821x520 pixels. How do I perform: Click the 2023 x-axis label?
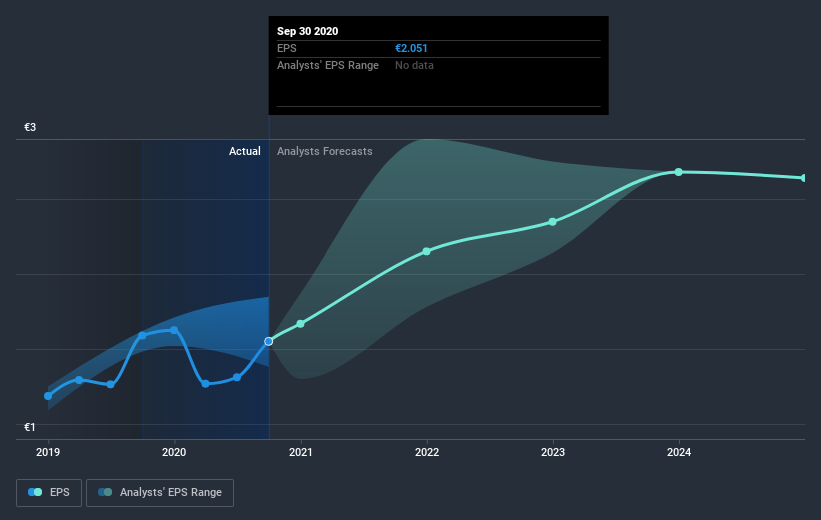553,452
